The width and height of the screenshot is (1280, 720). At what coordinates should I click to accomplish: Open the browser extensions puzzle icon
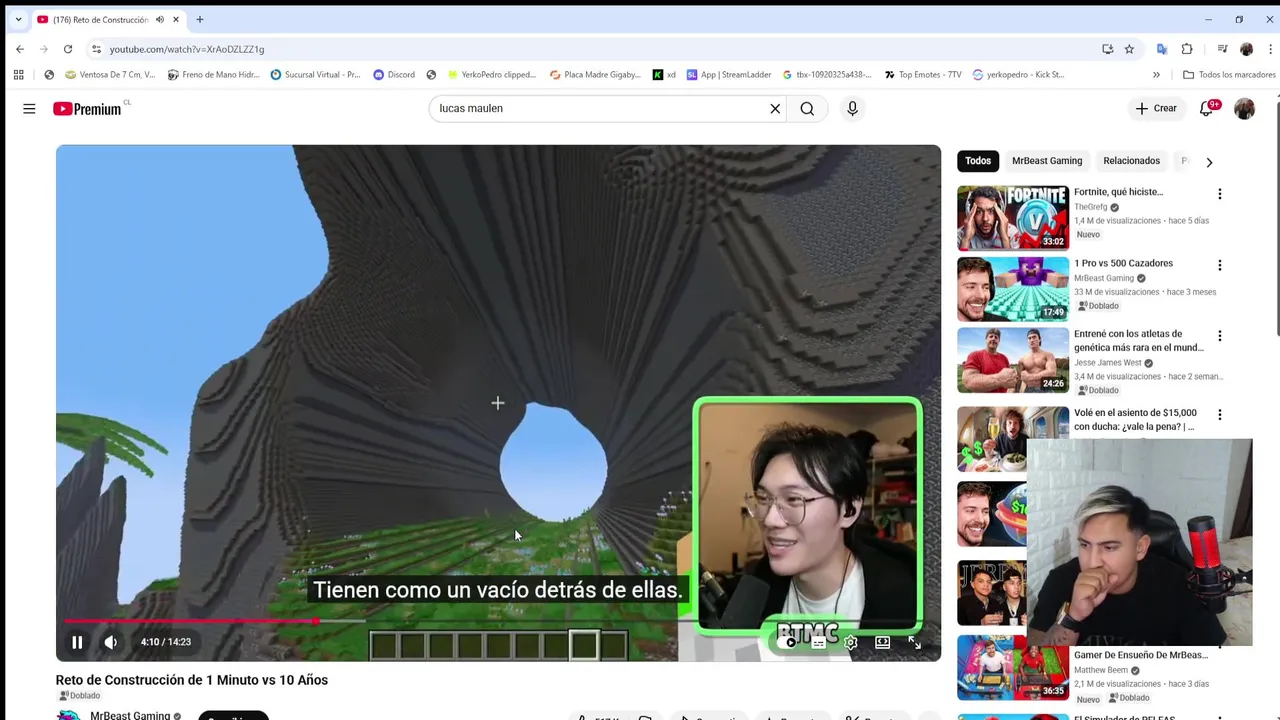pyautogui.click(x=1187, y=49)
